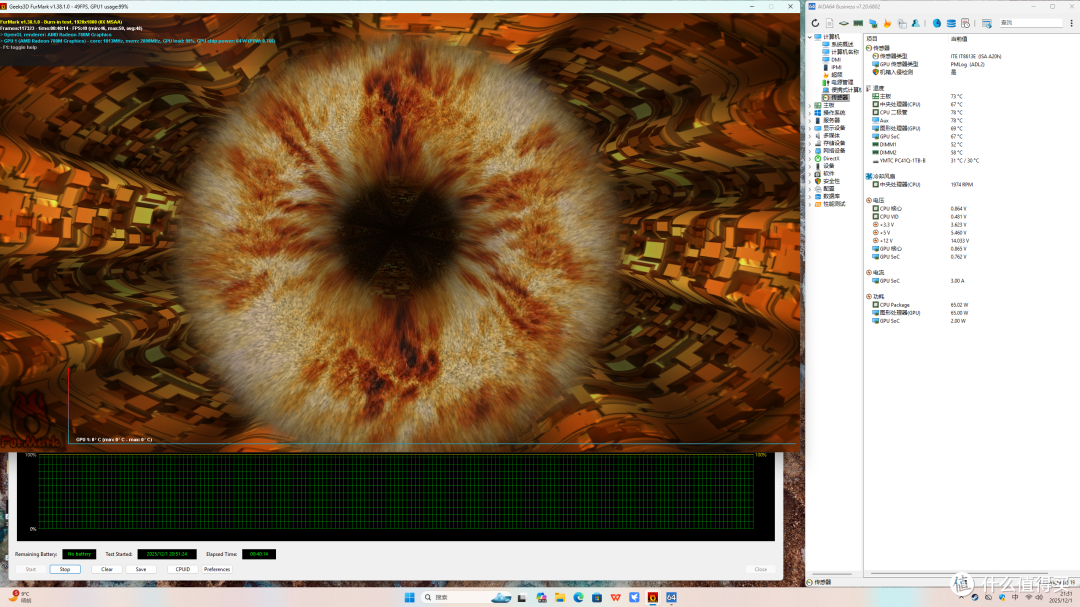Viewport: 1080px width, 607px height.
Task: Click the Save button in the stability test
Action: (x=141, y=569)
